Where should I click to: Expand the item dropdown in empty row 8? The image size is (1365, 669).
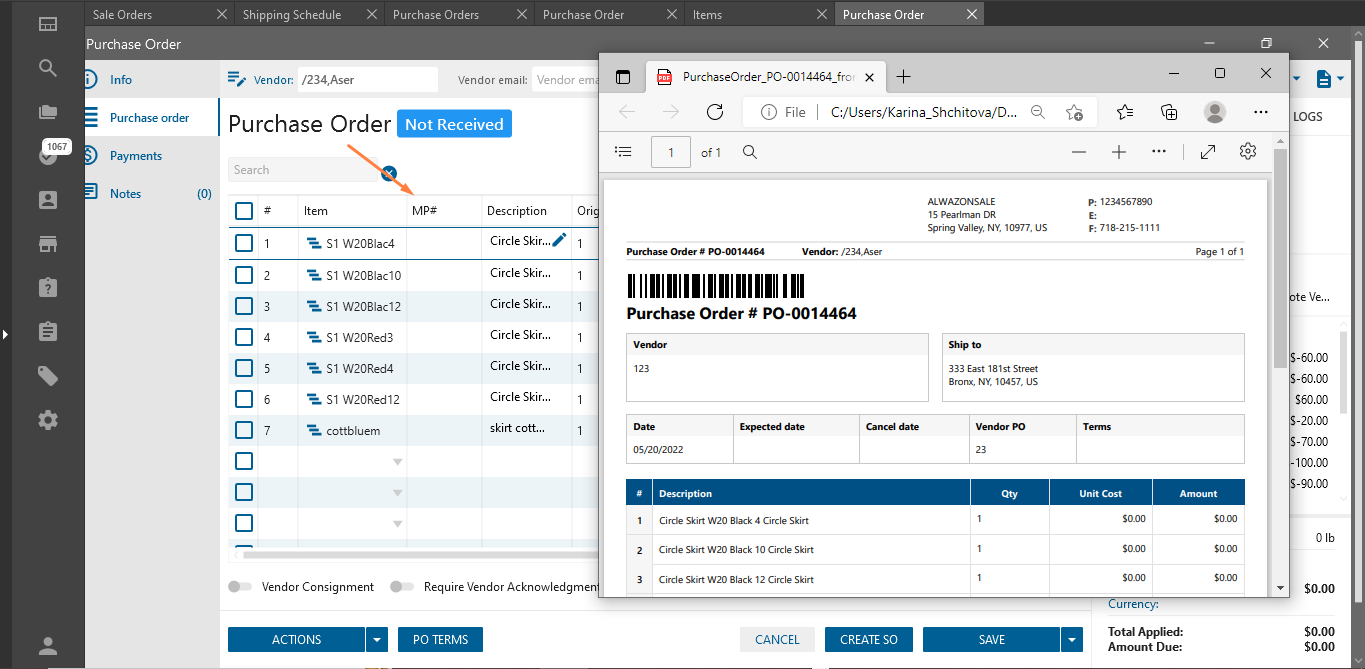[x=397, y=462]
